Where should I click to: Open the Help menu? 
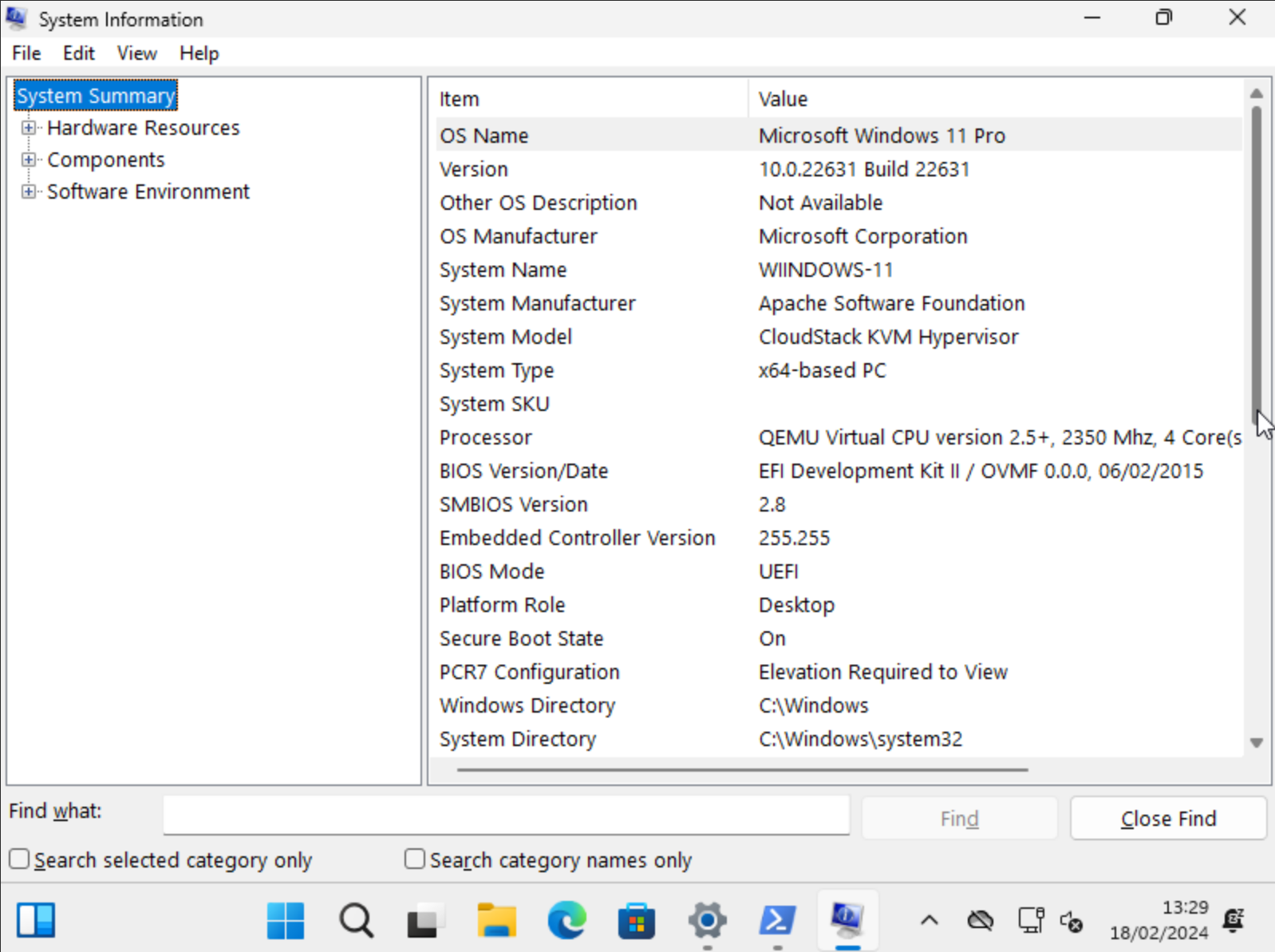pos(199,53)
